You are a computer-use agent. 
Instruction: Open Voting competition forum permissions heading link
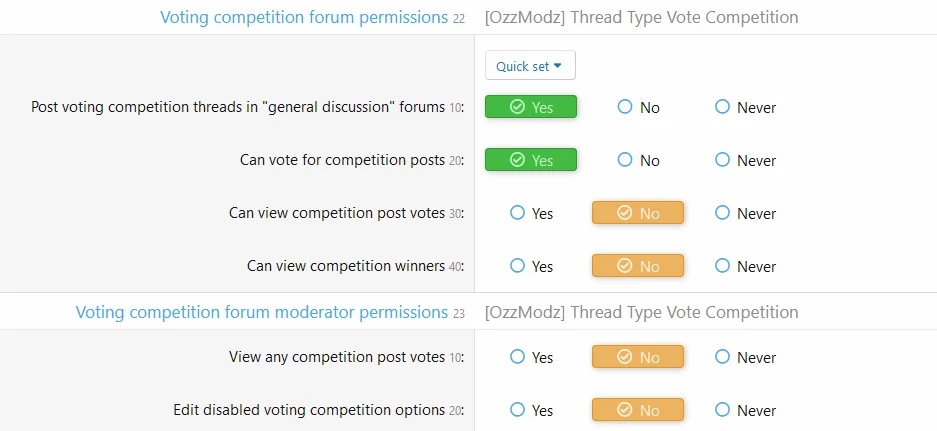304,17
